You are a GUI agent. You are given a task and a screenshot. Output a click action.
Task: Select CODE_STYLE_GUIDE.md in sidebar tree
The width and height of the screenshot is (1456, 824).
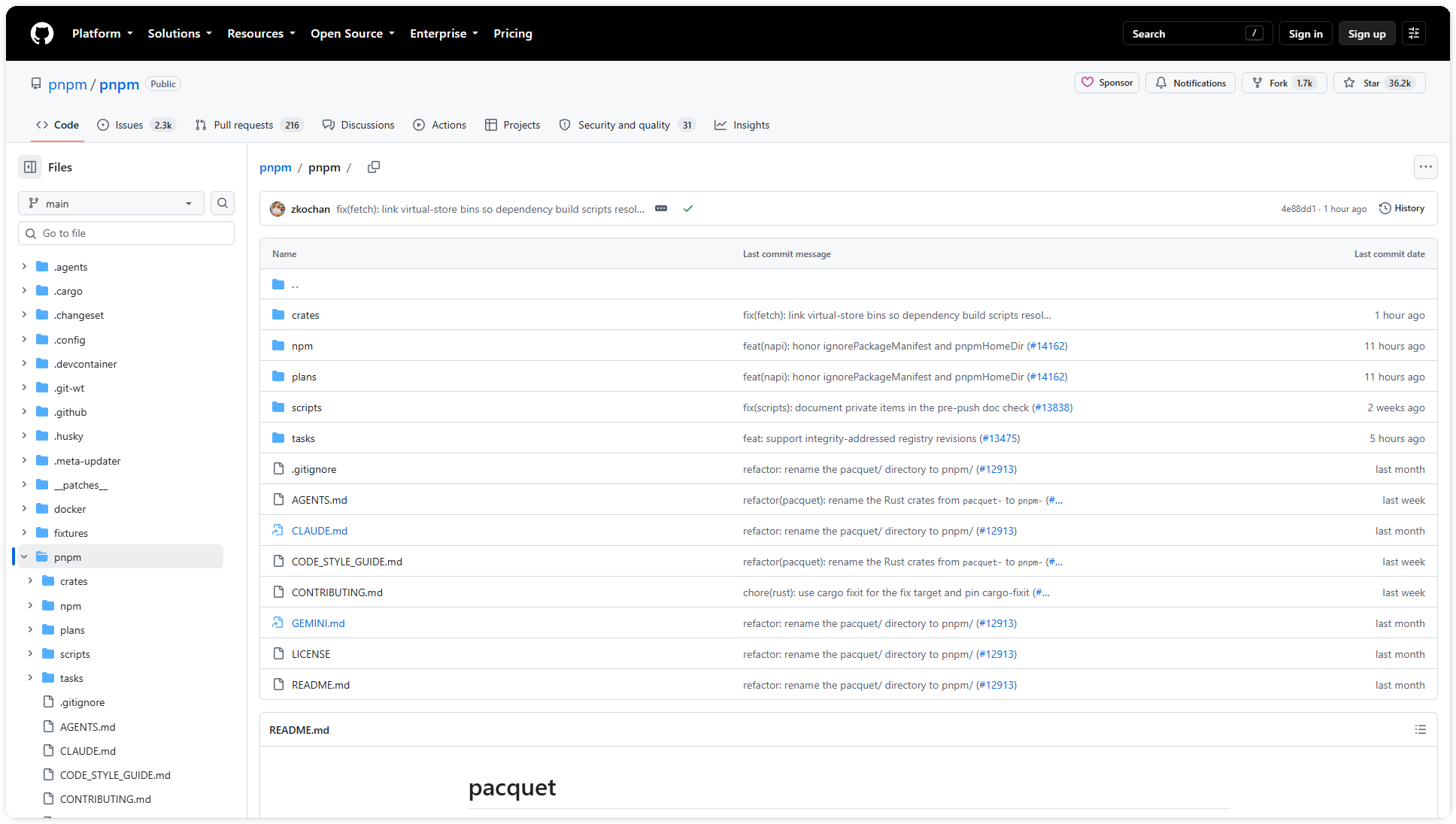pos(115,775)
